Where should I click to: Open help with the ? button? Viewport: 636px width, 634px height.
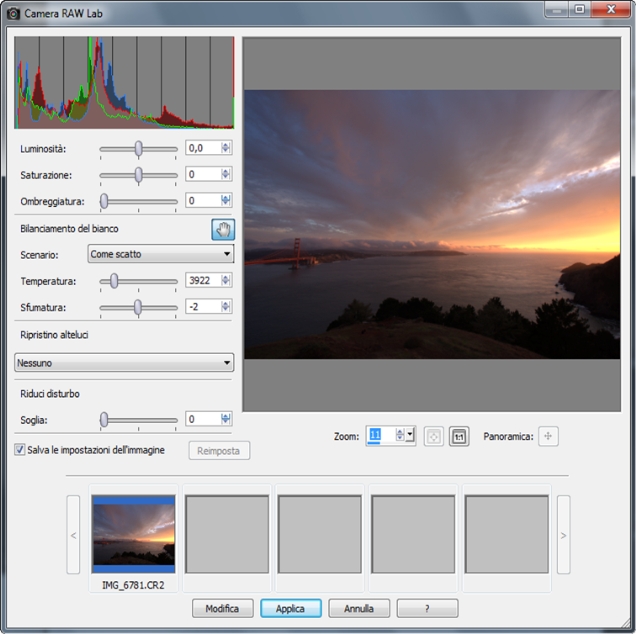[x=427, y=608]
